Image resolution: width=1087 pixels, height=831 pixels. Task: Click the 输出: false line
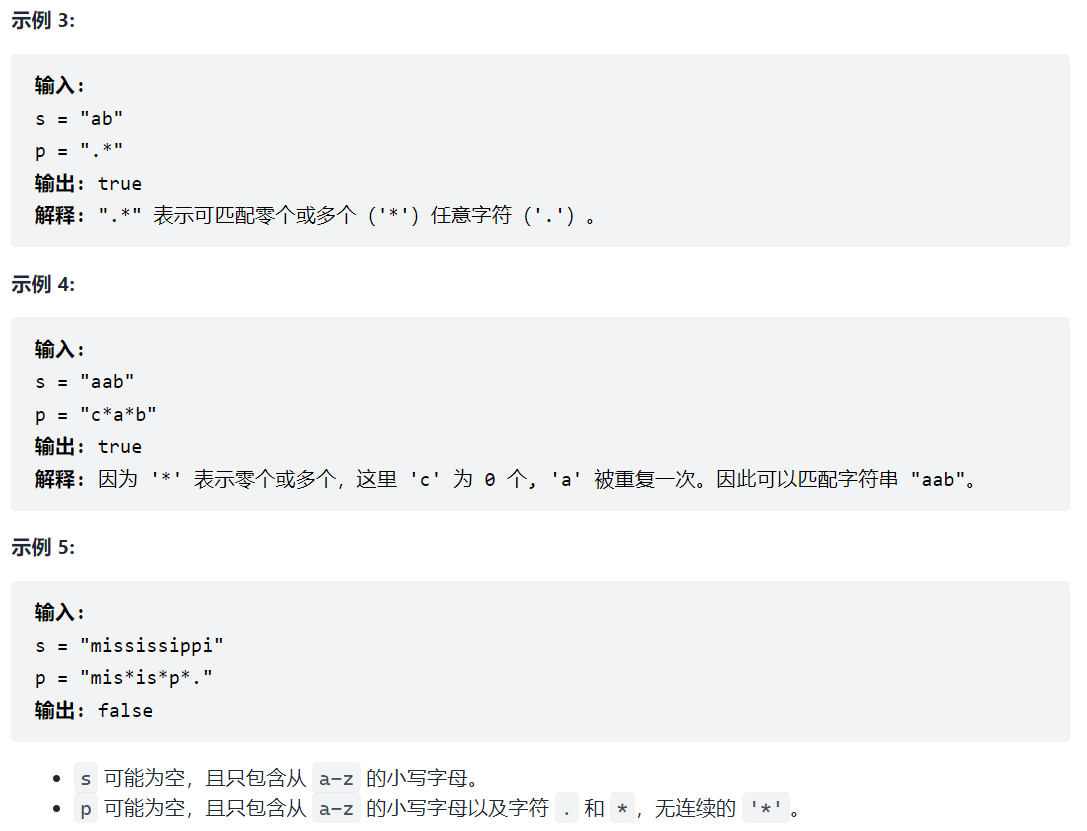point(94,710)
